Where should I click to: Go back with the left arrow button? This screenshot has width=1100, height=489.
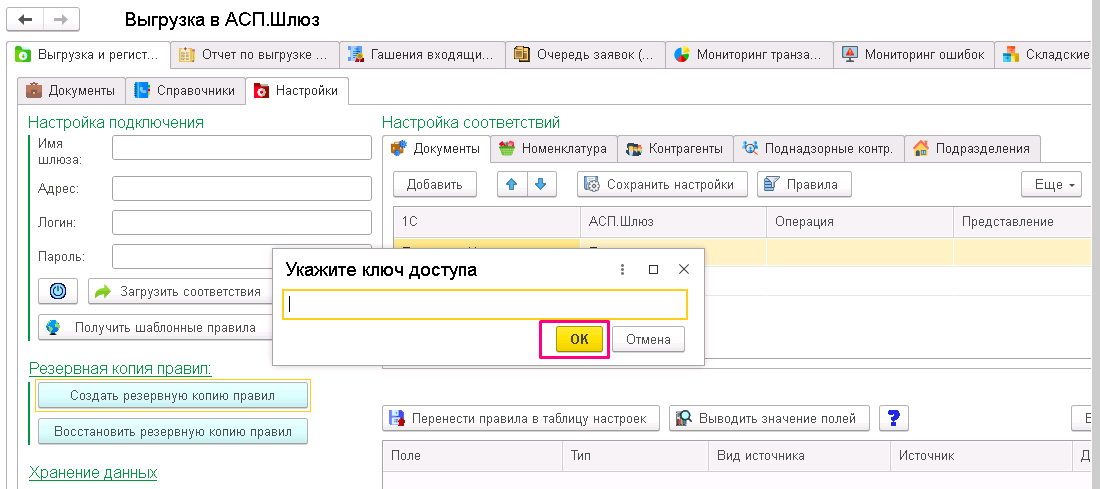[25, 20]
